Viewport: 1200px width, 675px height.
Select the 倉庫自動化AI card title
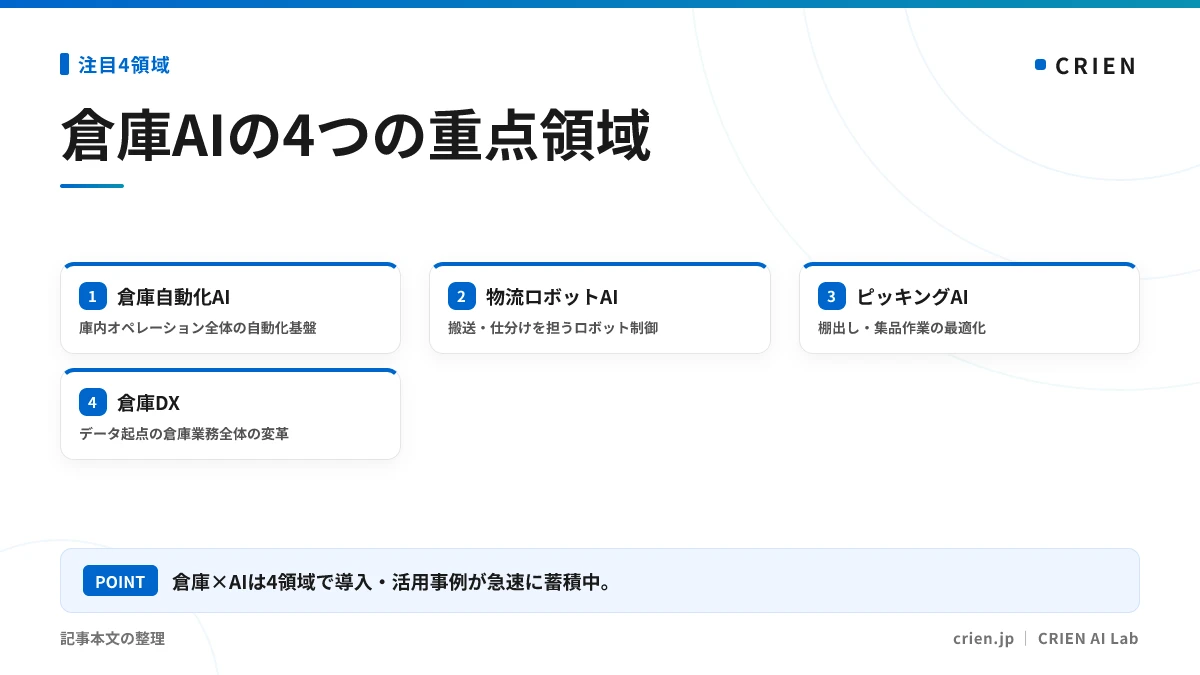click(x=174, y=297)
